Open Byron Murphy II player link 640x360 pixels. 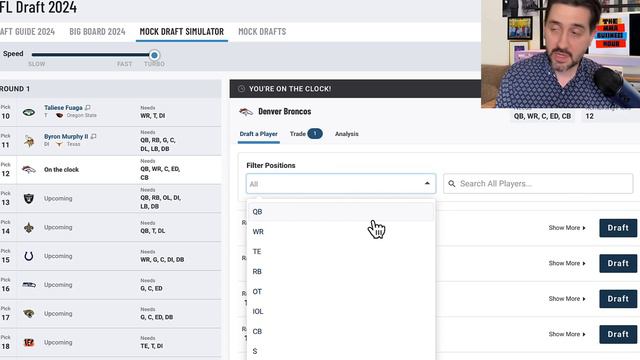[66, 136]
